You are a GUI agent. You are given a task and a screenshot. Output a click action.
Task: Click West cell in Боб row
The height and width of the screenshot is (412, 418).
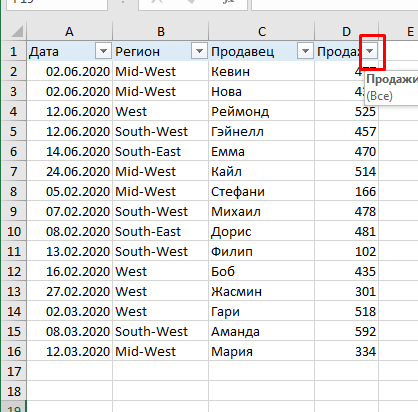(x=161, y=272)
